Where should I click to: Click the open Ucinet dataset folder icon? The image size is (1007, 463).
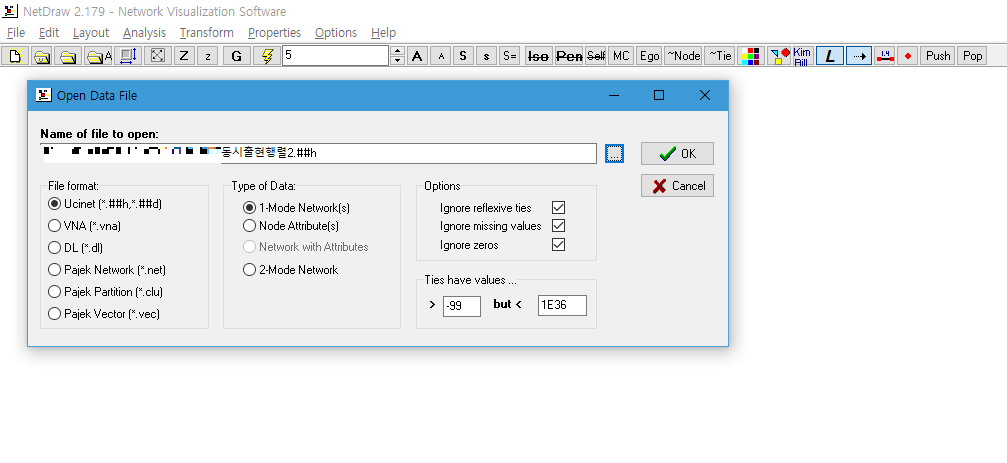pos(42,56)
